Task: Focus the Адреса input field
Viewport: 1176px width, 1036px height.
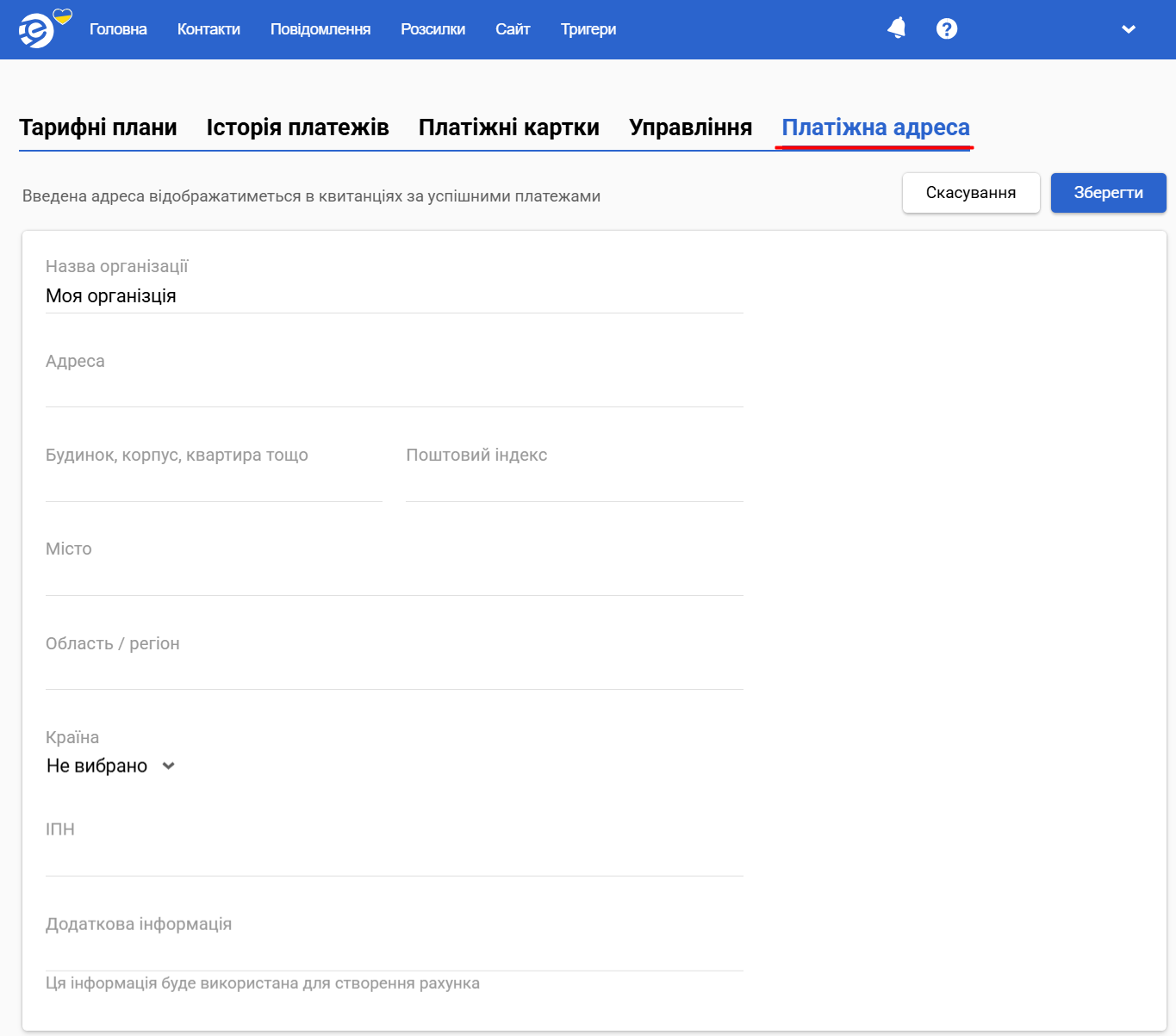Action: [395, 389]
